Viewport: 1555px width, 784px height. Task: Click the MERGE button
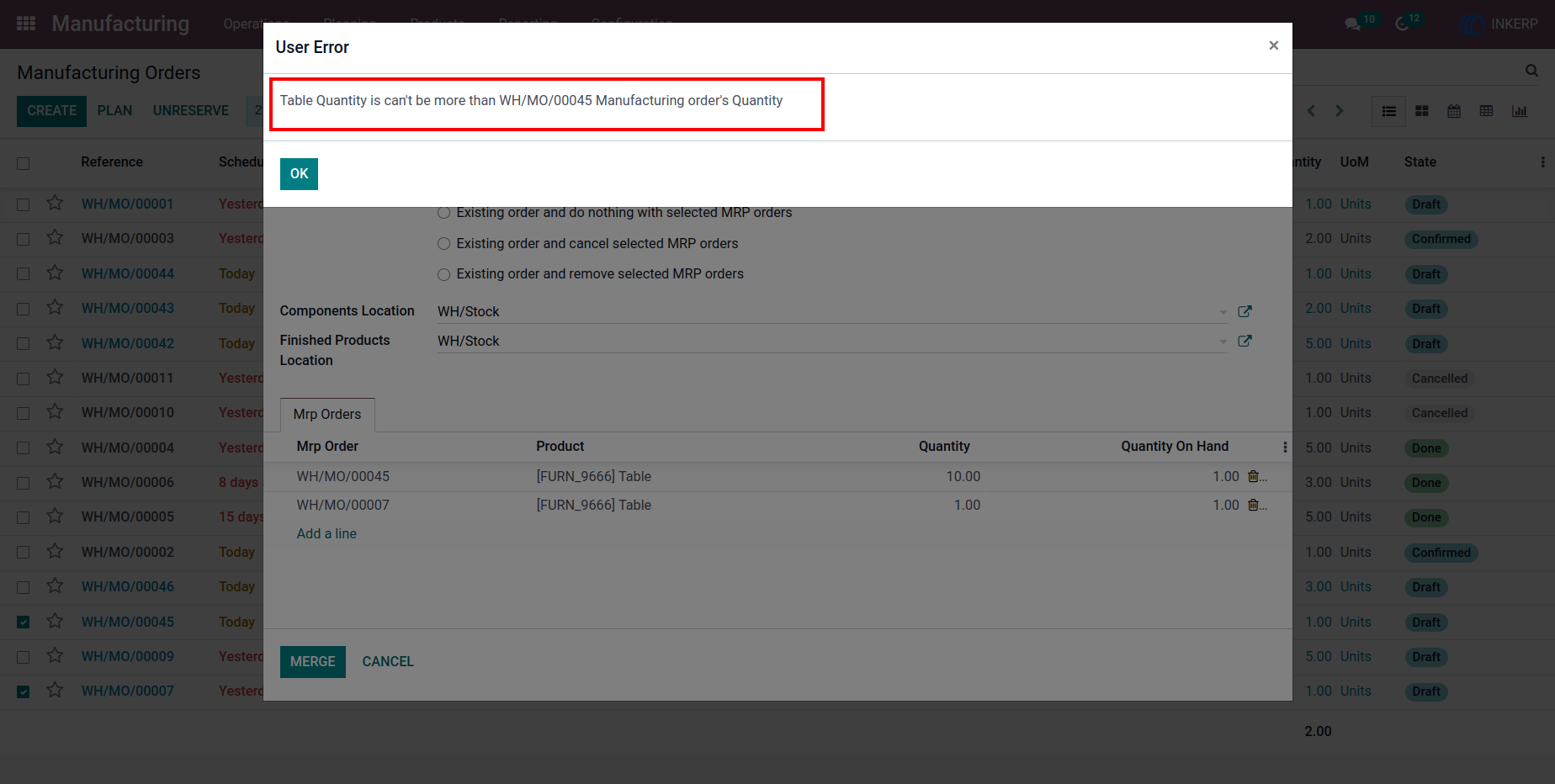[x=313, y=662]
